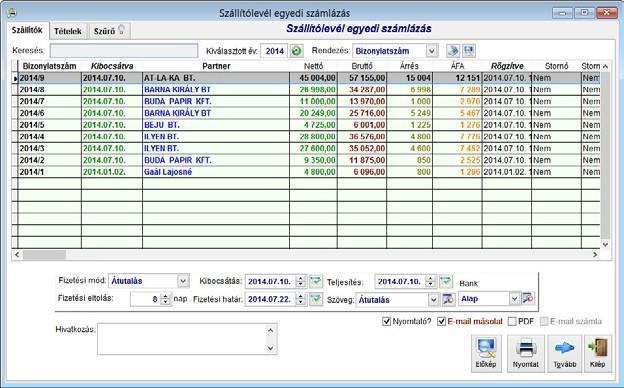Click the Fizetési határ date spinner arrows
The width and height of the screenshot is (624, 388).
(301, 299)
